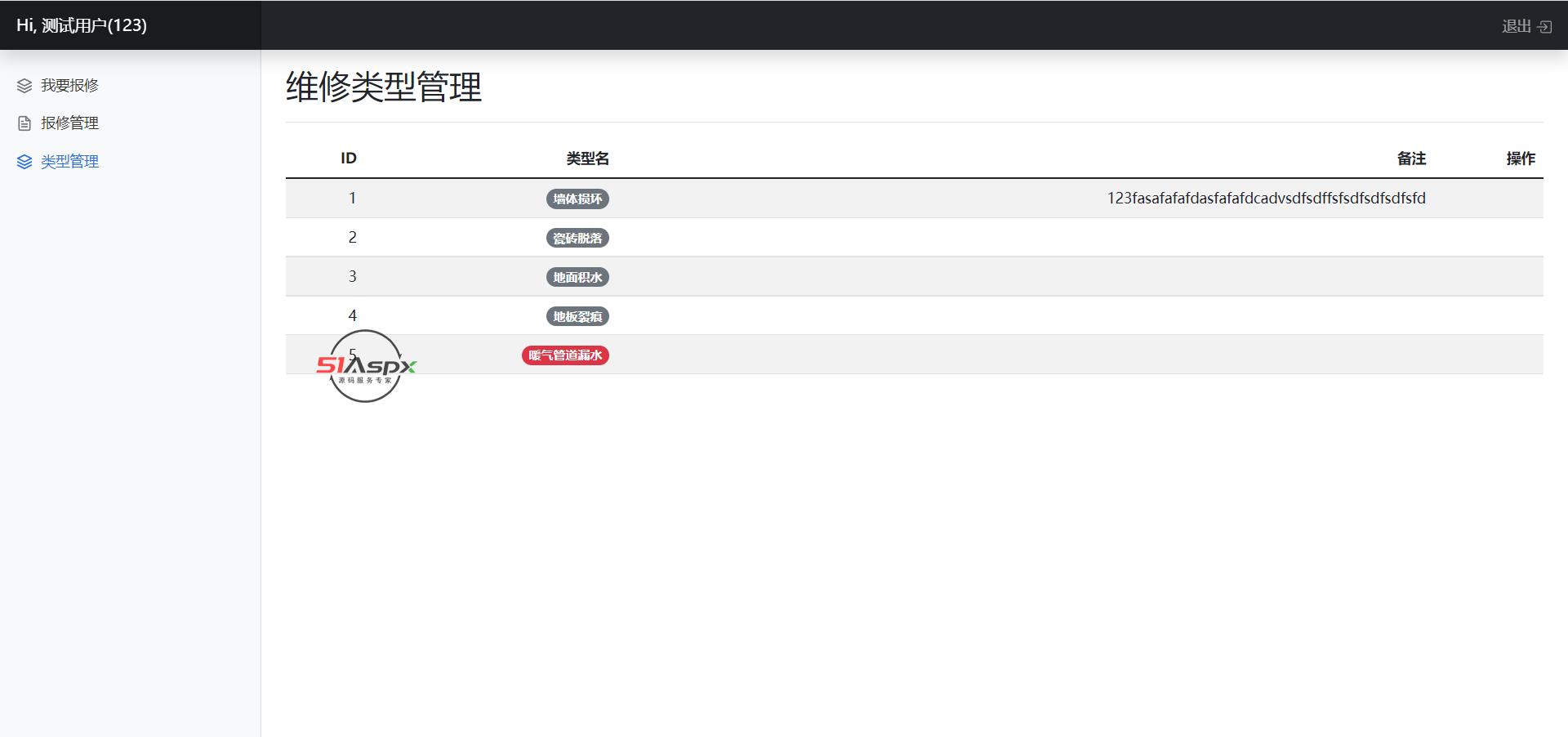Viewport: 1568px width, 737px height.
Task: Click ID cell 4
Action: coord(353,315)
